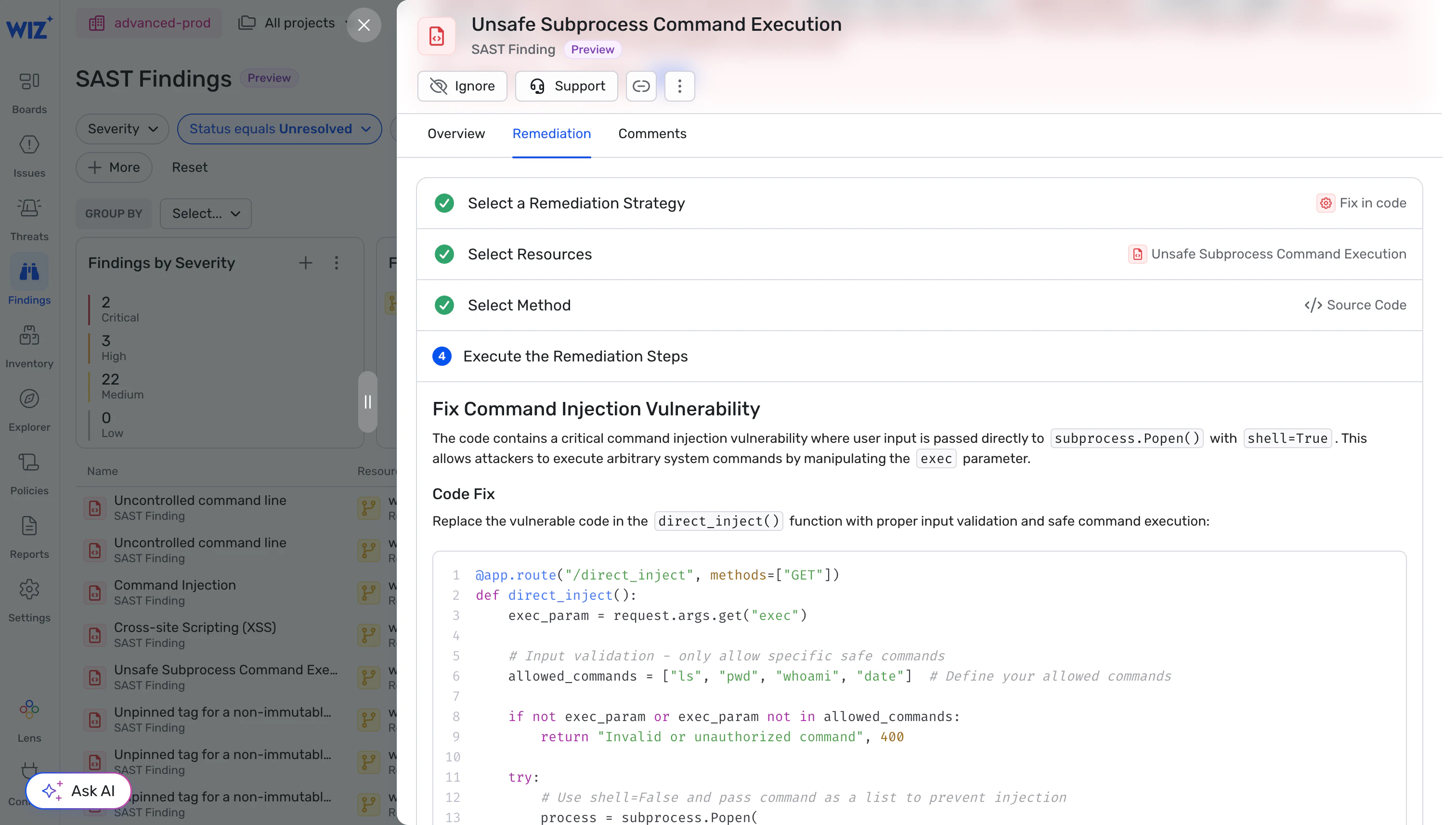Click the Ask AI button

[x=79, y=791]
